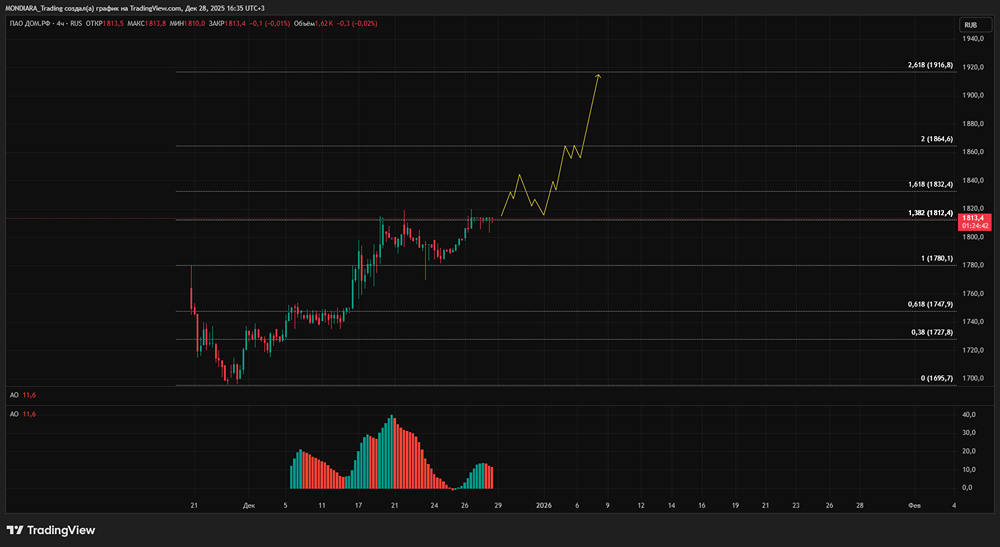1000x547 pixels.
Task: Click 1740,0 on the price axis
Action: pos(973,322)
